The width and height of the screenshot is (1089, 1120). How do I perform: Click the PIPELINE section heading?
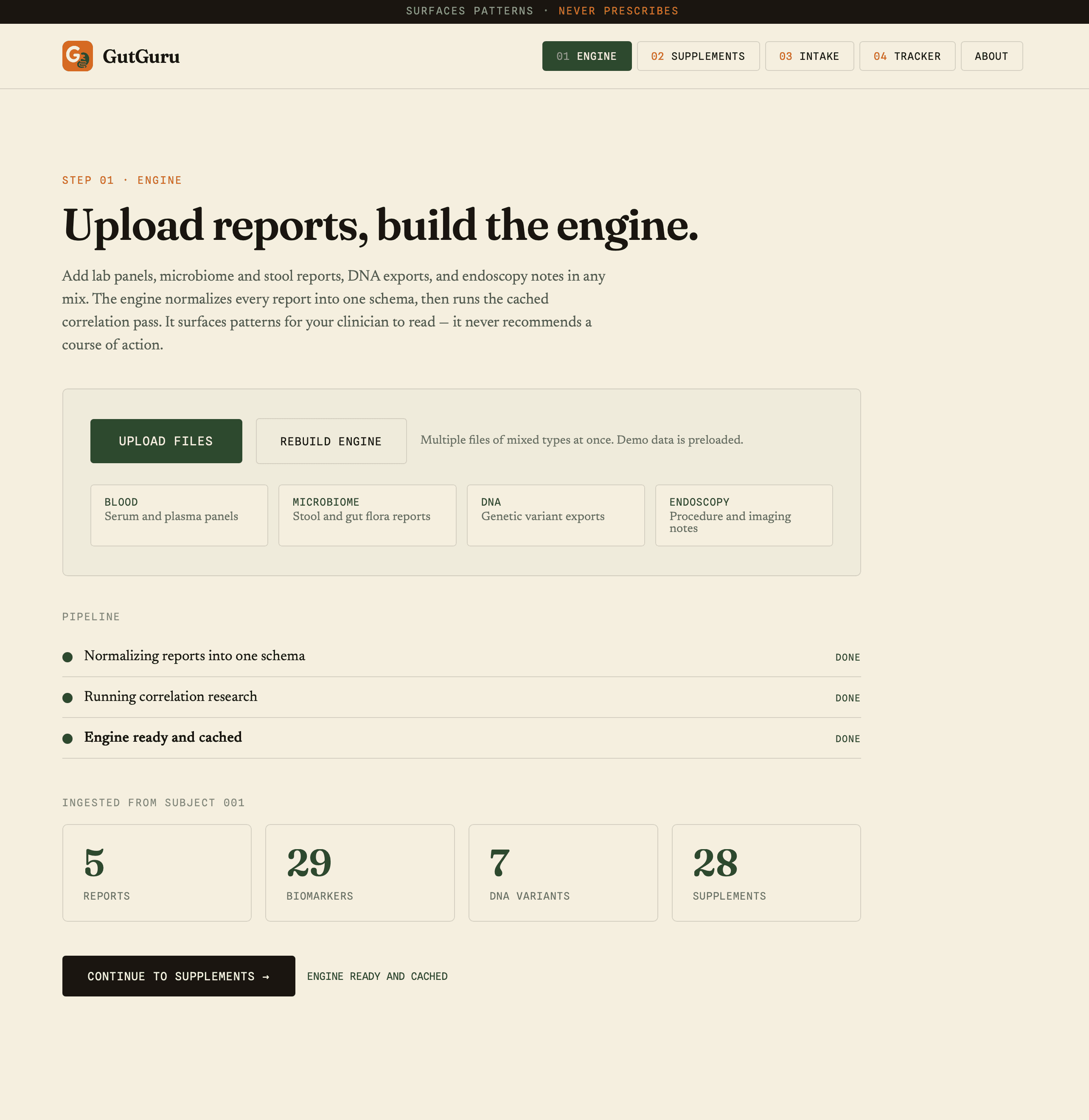coord(91,617)
